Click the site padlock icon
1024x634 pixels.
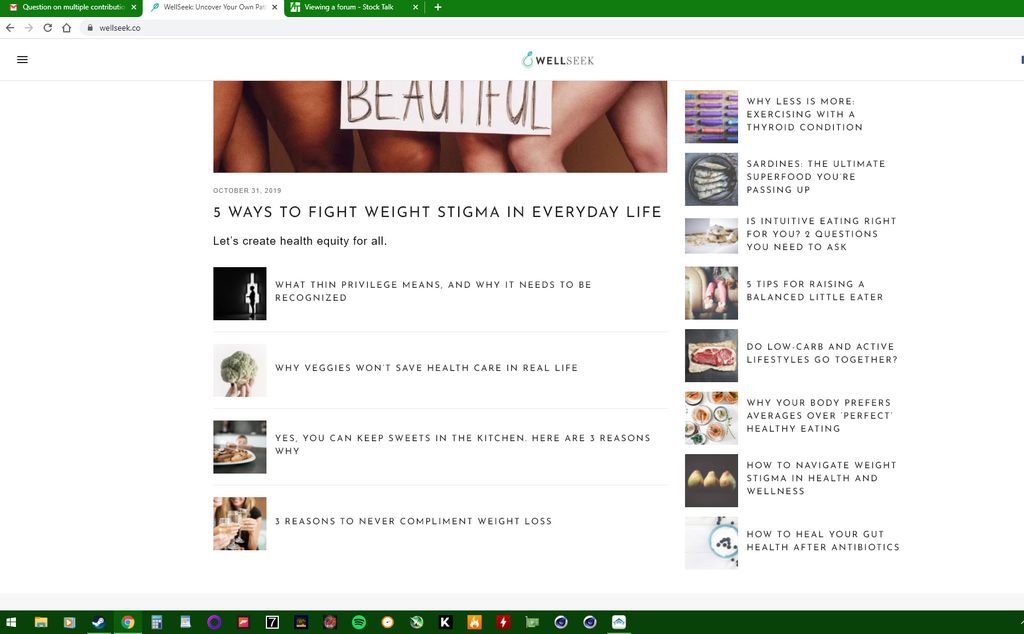(x=90, y=27)
